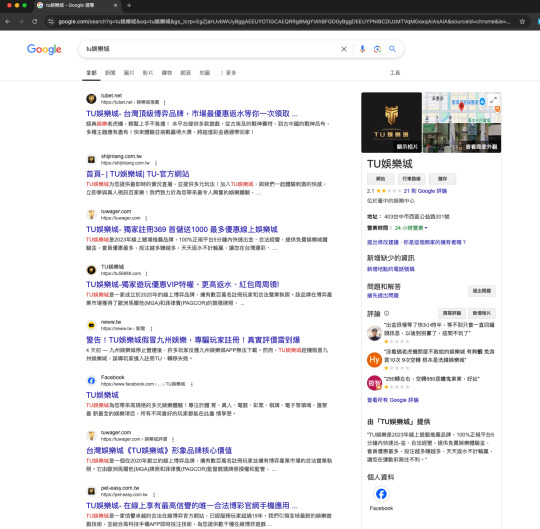The width and height of the screenshot is (540, 529).
Task: Click the magnifier search button
Action: click(x=392, y=49)
